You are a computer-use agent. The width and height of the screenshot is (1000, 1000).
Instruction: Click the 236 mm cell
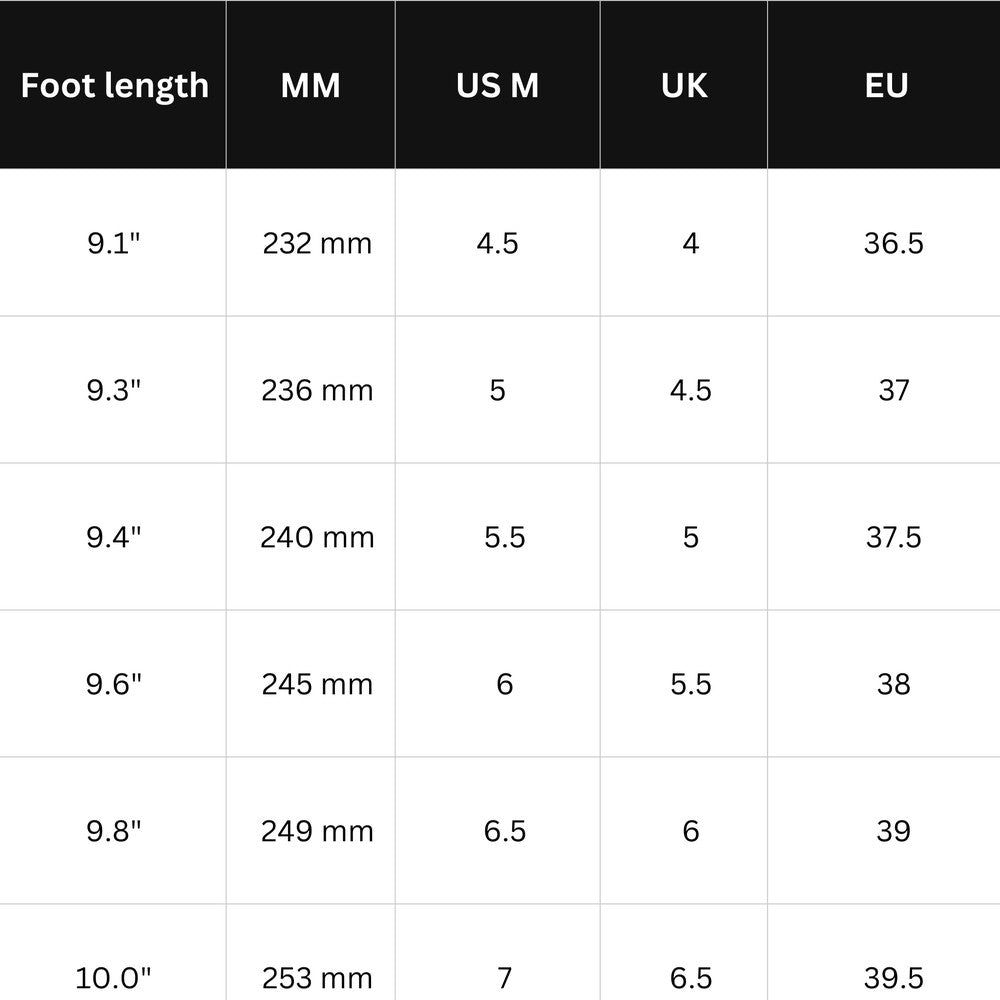[x=311, y=390]
